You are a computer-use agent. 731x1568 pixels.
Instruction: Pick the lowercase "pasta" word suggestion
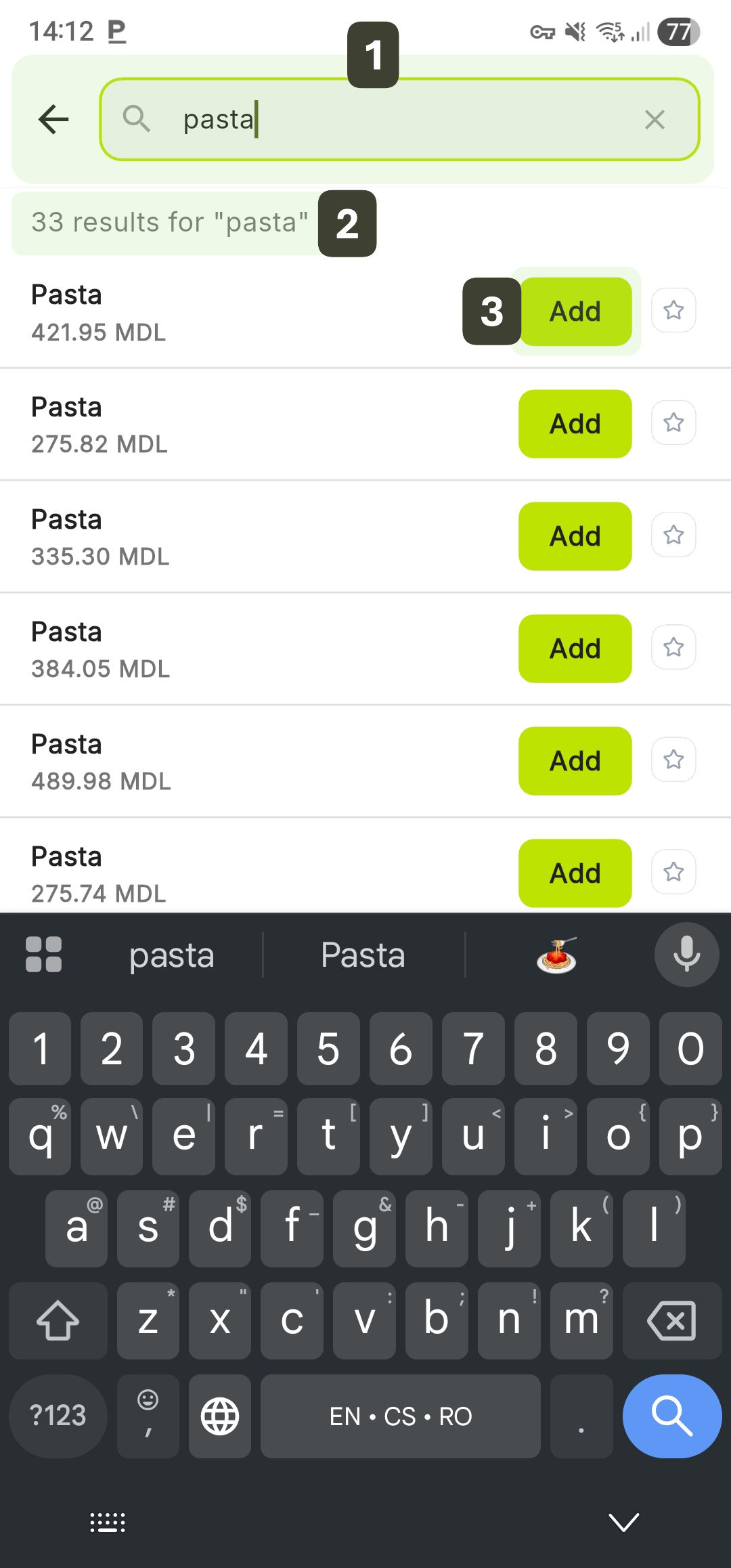click(172, 955)
